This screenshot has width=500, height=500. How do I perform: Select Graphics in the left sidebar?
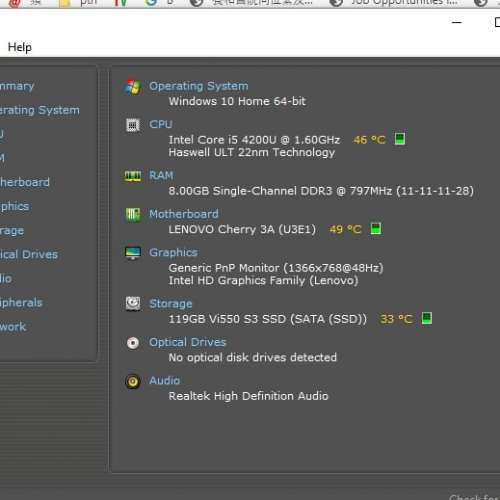(x=14, y=206)
